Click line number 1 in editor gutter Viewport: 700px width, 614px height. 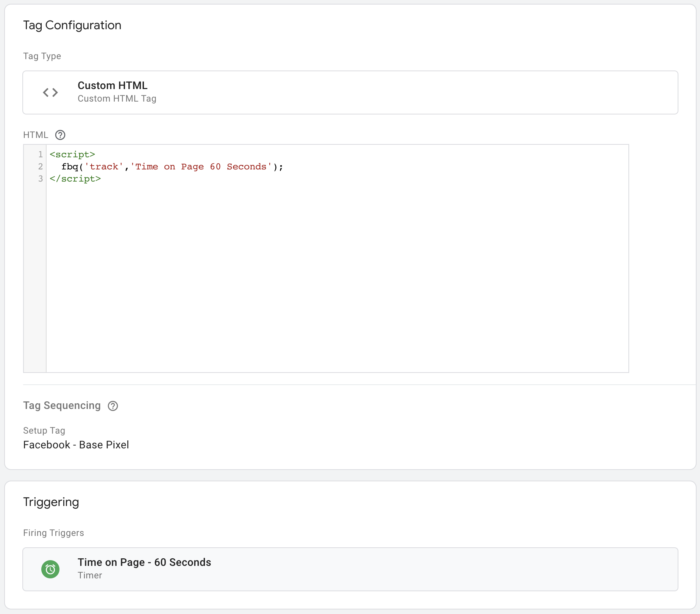(40, 155)
